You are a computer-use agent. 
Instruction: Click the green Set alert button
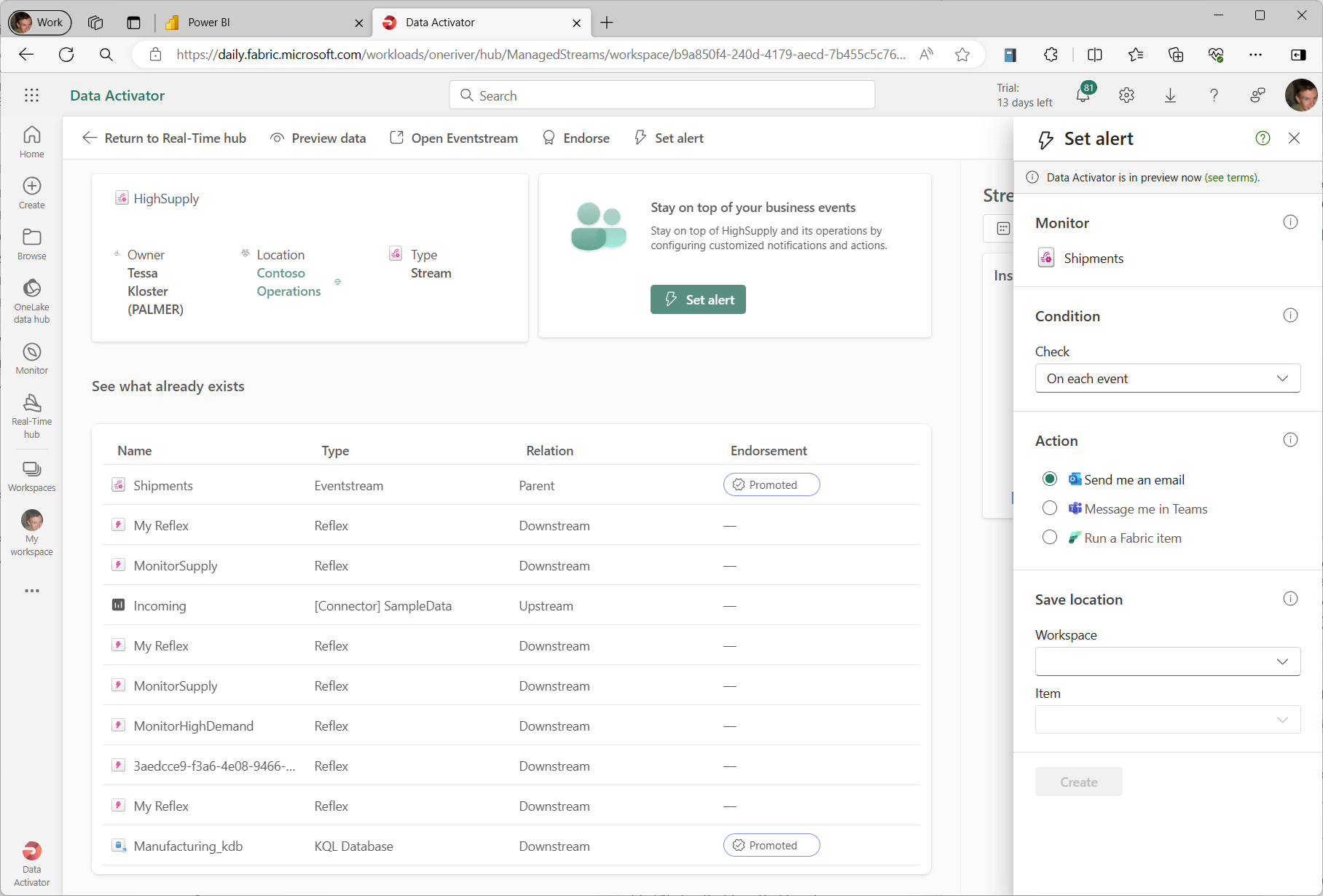click(x=698, y=299)
